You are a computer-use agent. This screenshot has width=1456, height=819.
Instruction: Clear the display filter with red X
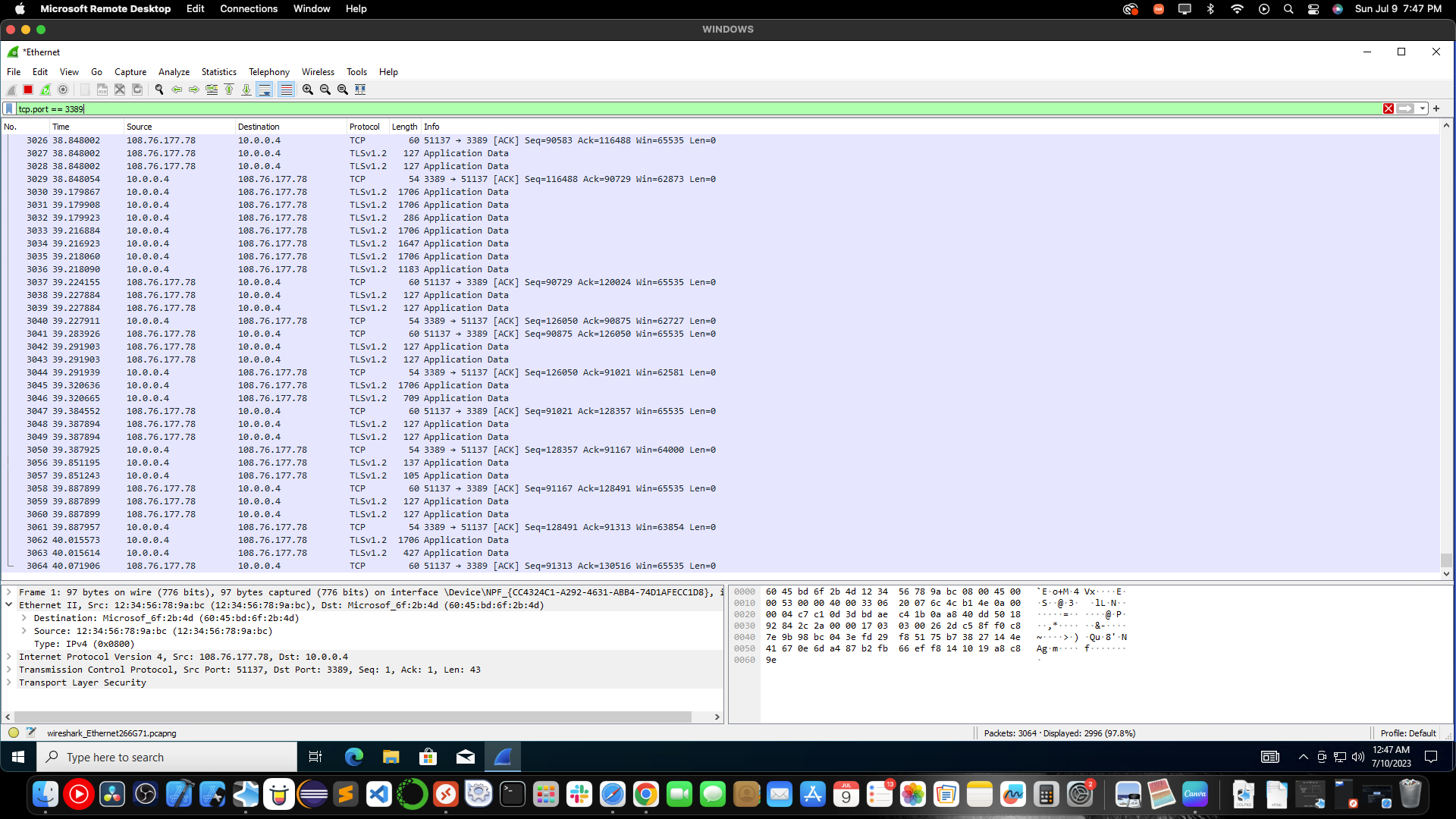[x=1389, y=108]
